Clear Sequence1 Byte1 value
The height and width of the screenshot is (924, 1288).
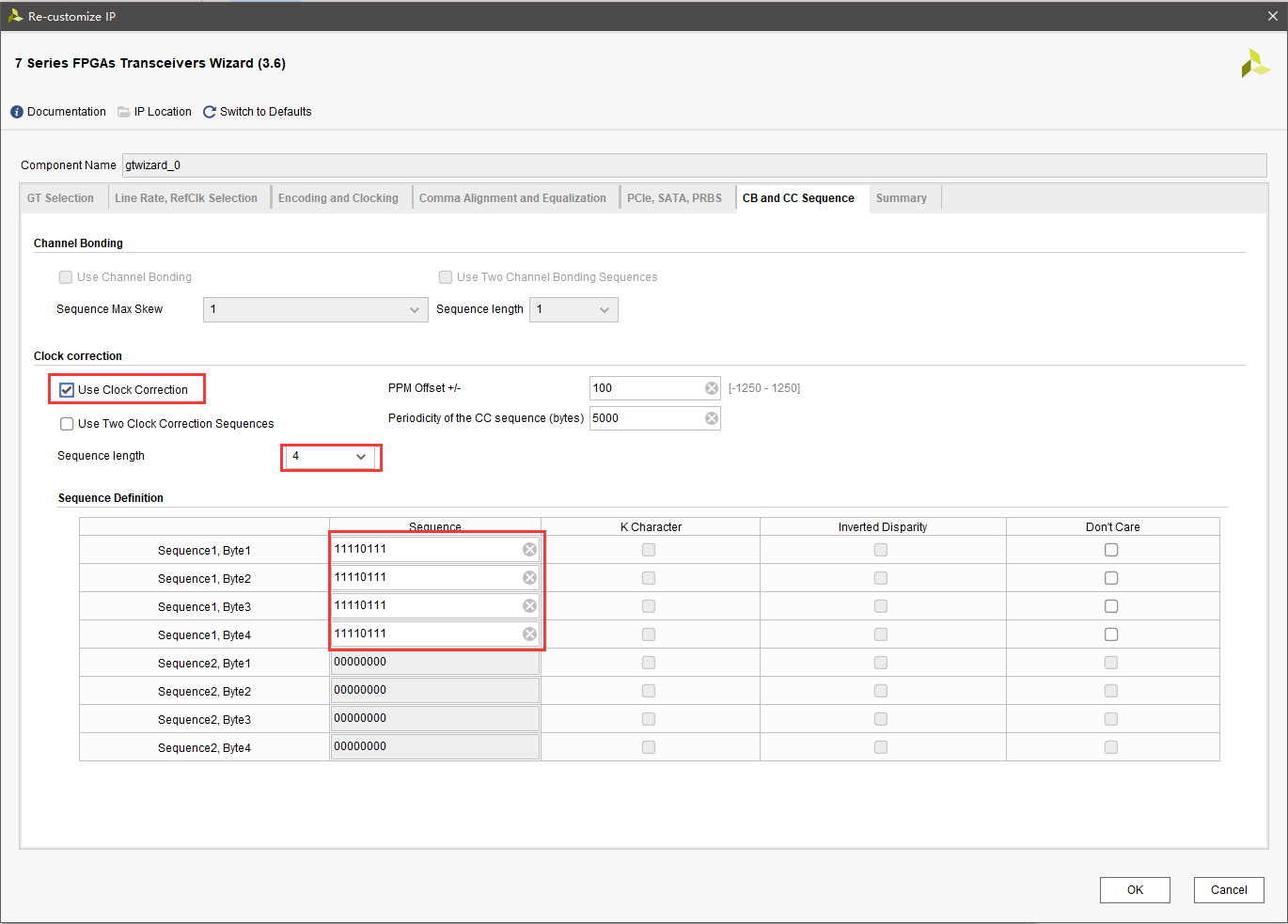[x=530, y=550]
